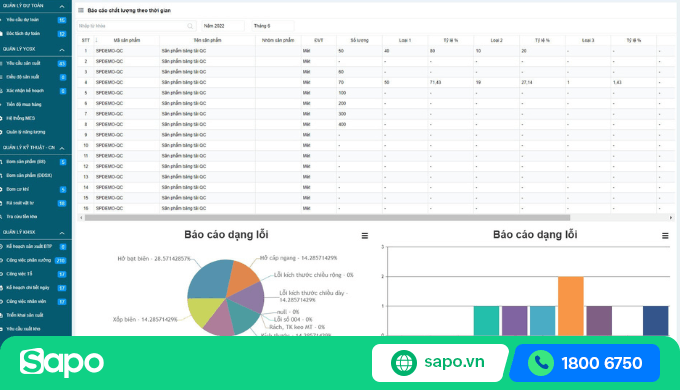Click the table's horizontal scrollbar
This screenshot has width=680, height=390.
click(327, 218)
